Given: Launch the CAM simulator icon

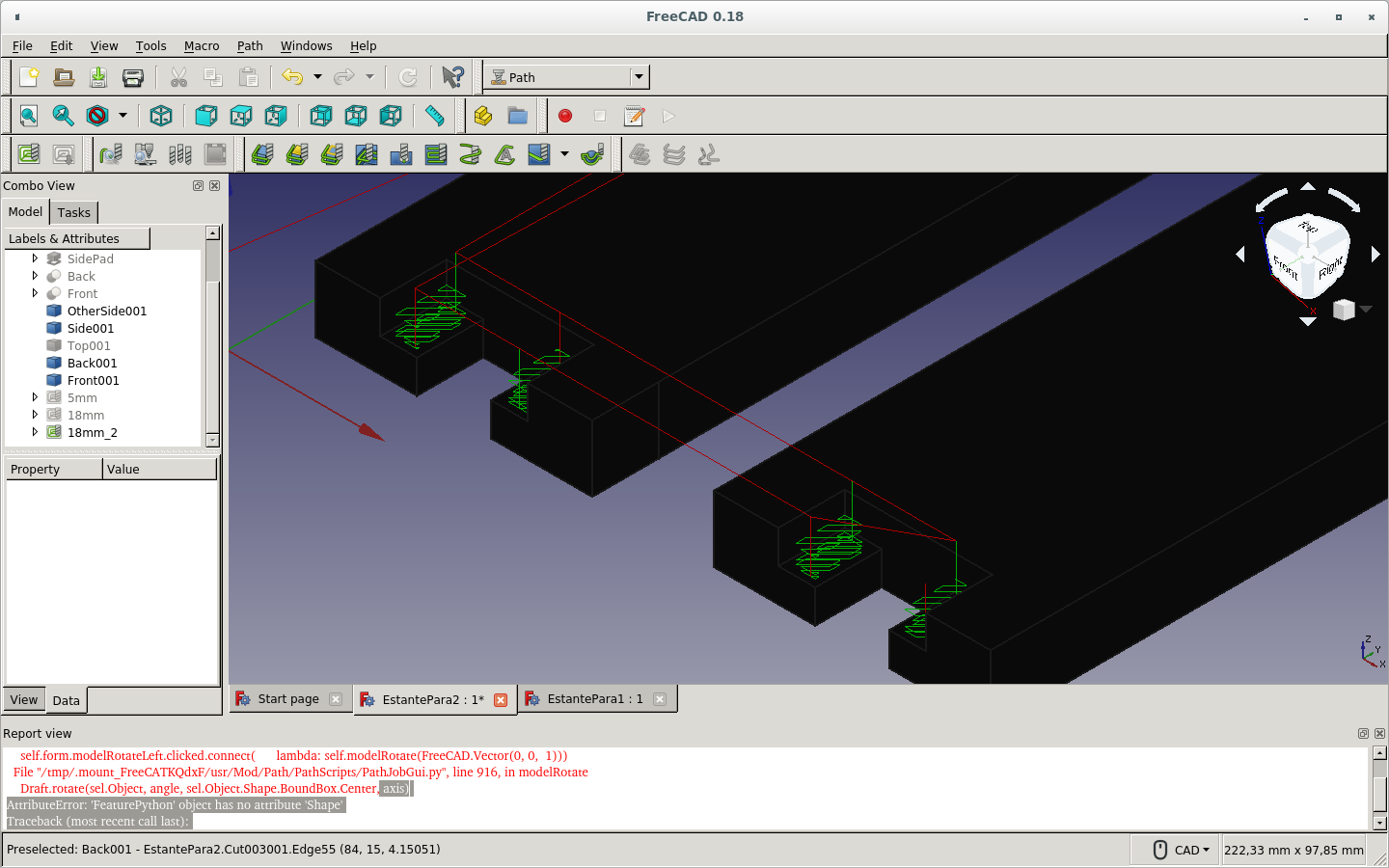Looking at the screenshot, I should (x=146, y=154).
